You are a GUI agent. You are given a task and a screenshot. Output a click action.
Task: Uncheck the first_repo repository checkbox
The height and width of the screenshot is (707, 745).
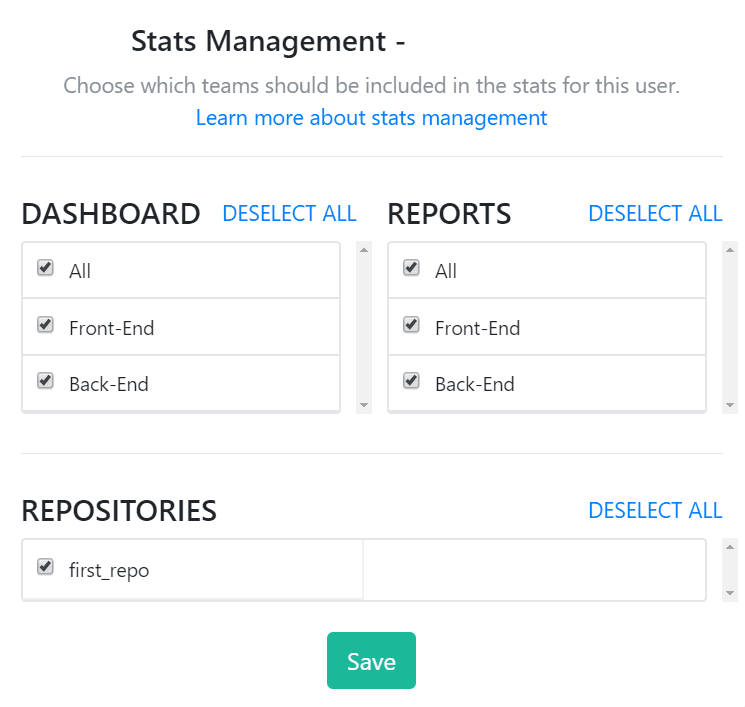[x=45, y=567]
